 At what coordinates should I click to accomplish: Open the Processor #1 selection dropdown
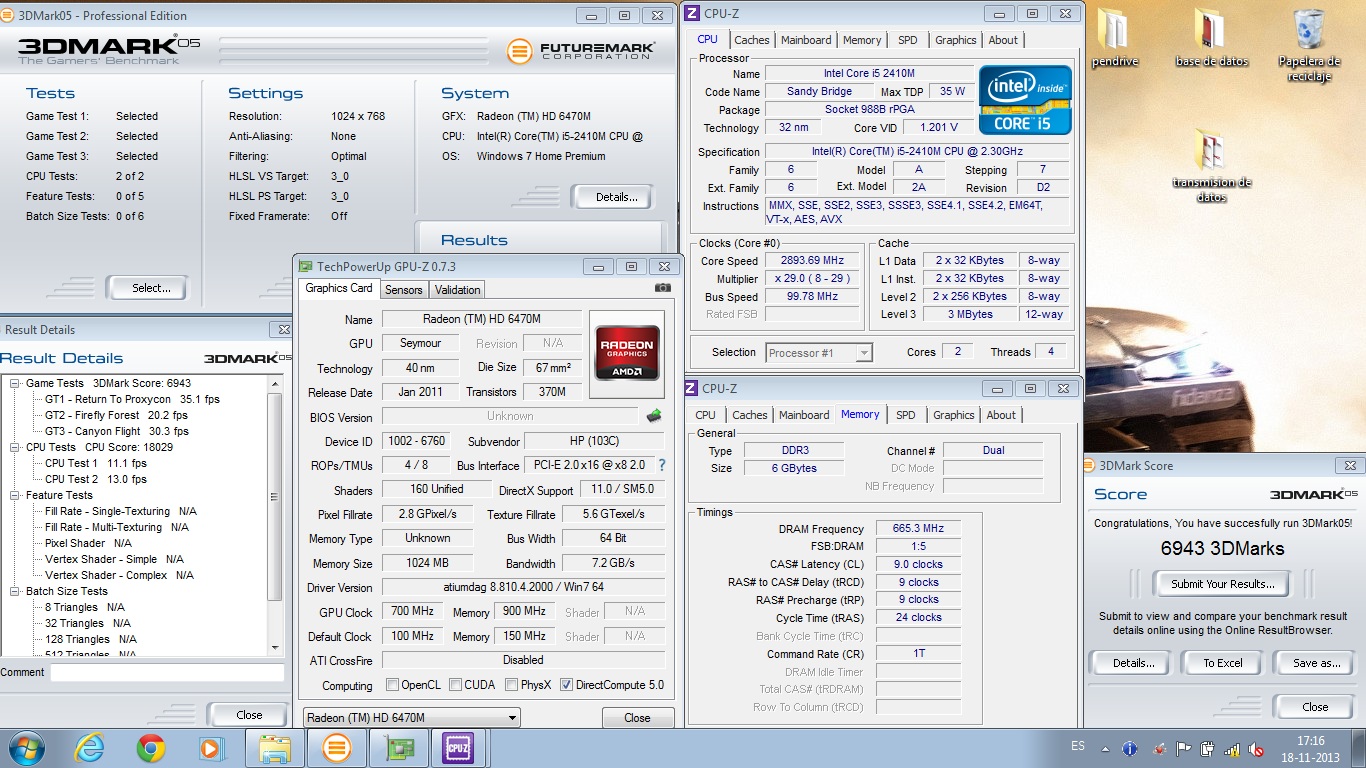819,352
